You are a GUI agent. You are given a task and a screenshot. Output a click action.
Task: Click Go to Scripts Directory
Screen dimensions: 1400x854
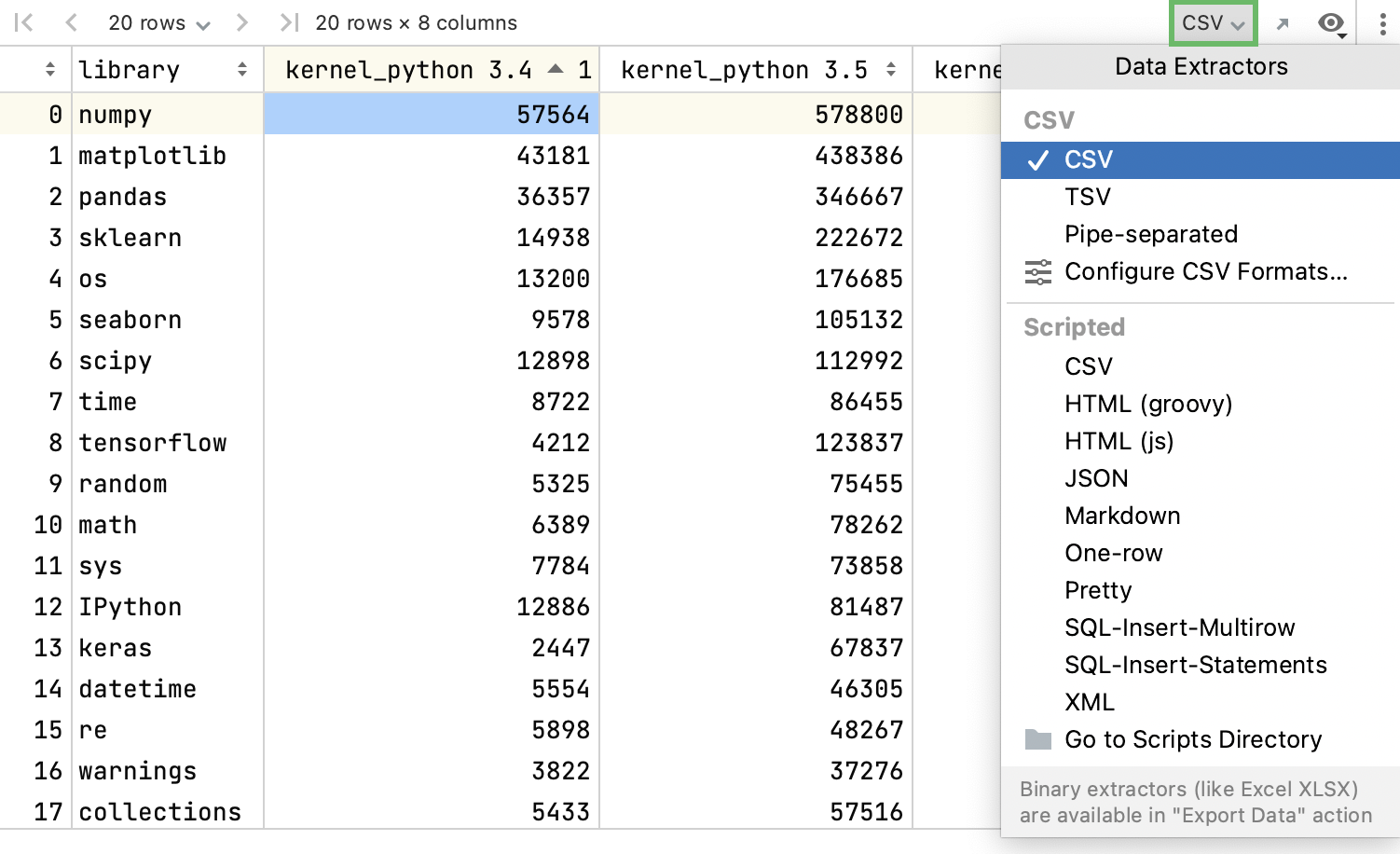[x=1193, y=738]
